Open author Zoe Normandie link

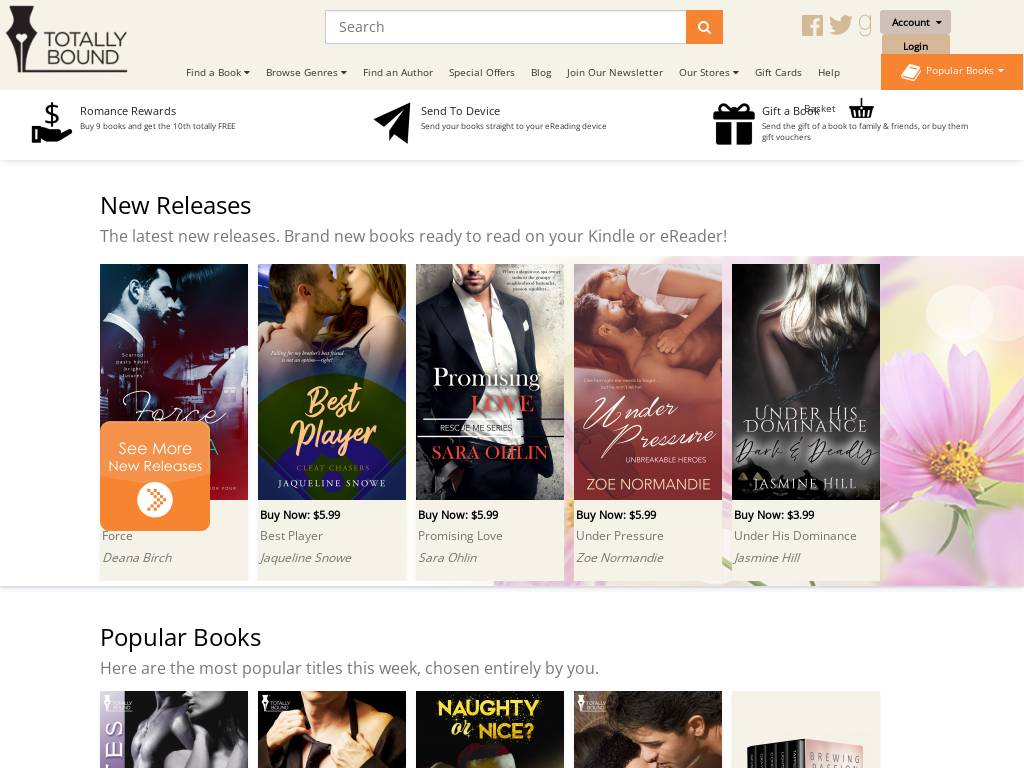click(619, 558)
